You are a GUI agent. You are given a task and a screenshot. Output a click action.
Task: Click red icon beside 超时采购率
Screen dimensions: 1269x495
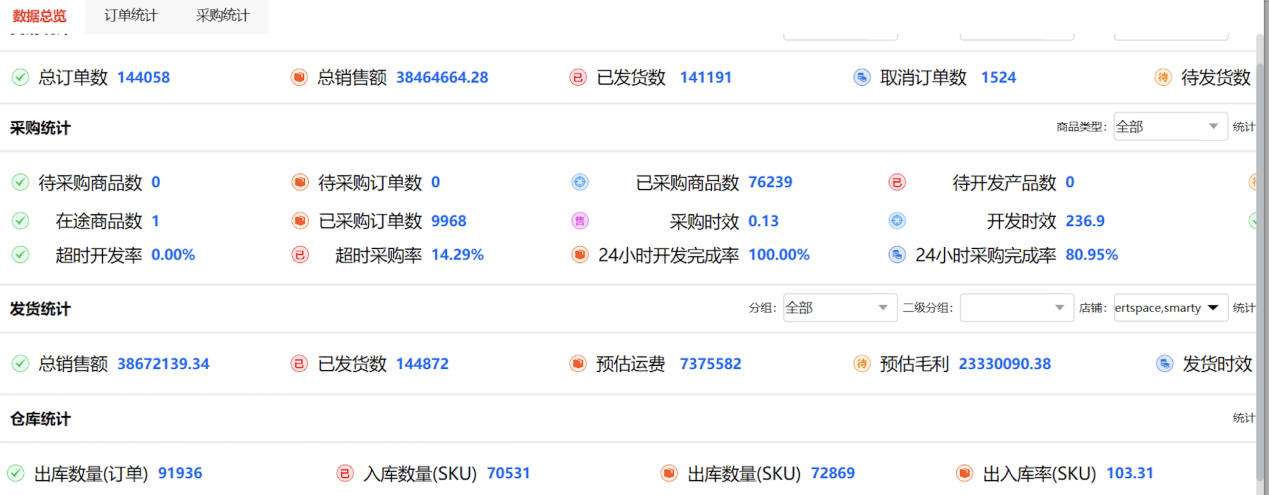[x=300, y=255]
